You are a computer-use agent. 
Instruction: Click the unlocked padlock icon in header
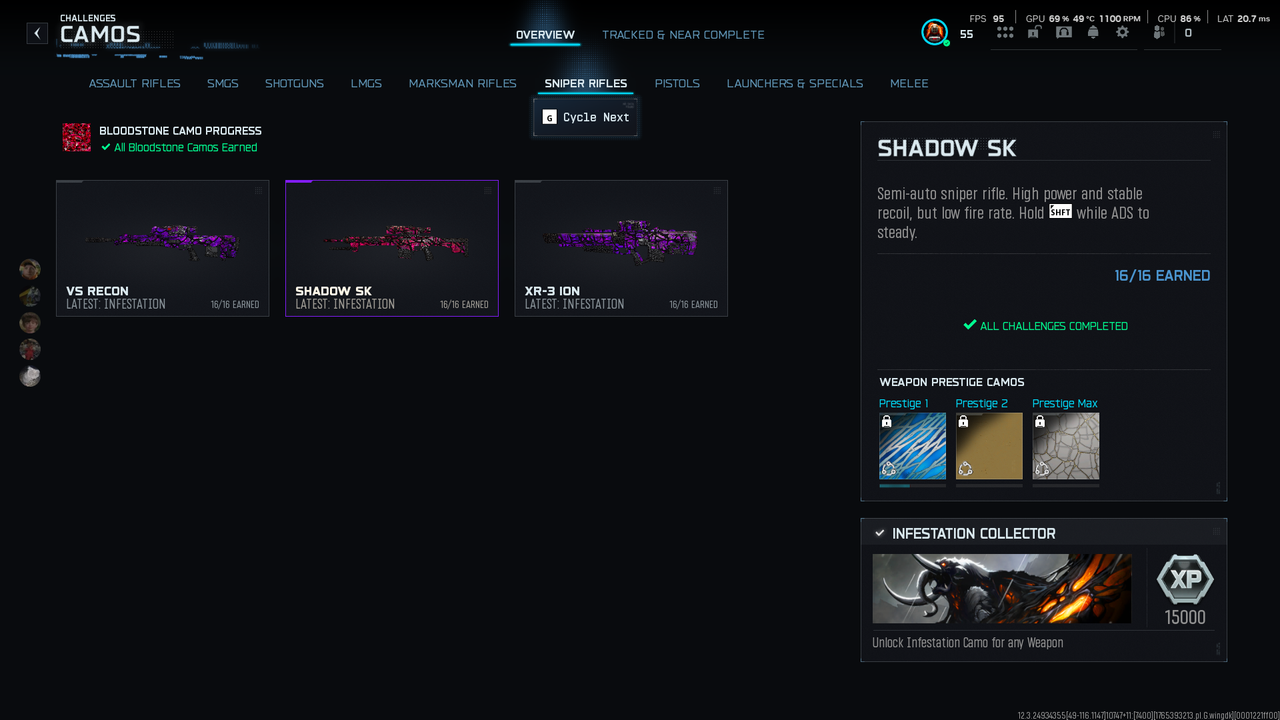[1034, 32]
